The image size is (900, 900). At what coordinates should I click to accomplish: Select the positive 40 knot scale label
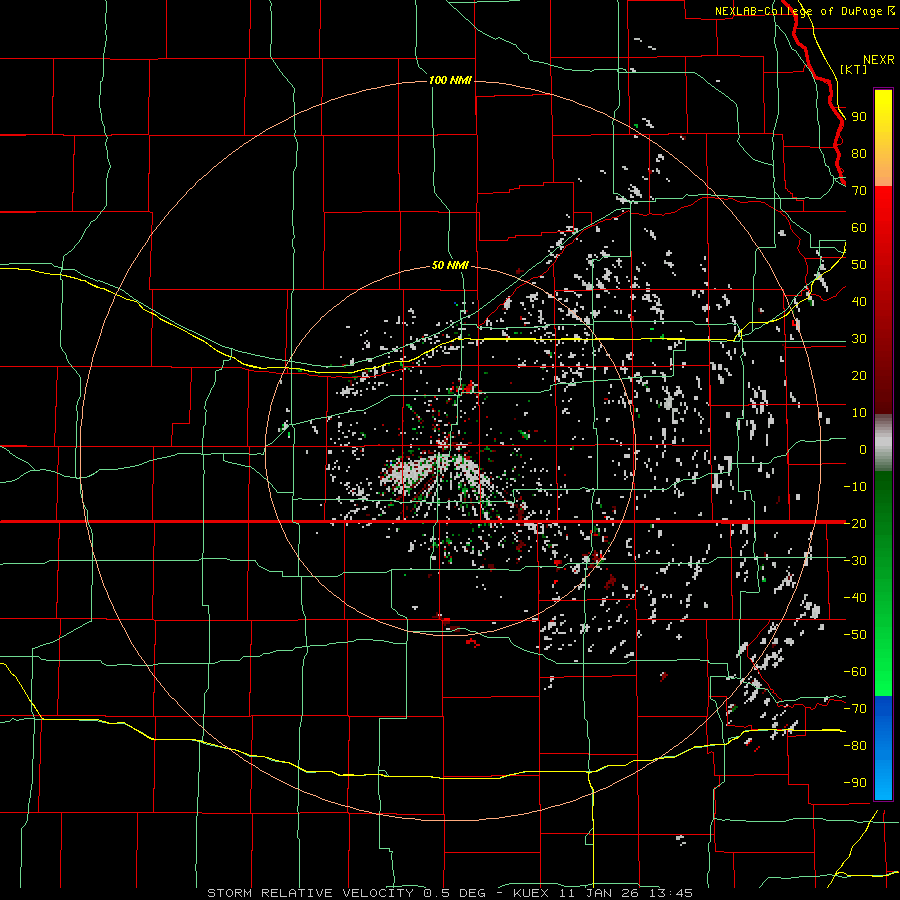(x=859, y=301)
